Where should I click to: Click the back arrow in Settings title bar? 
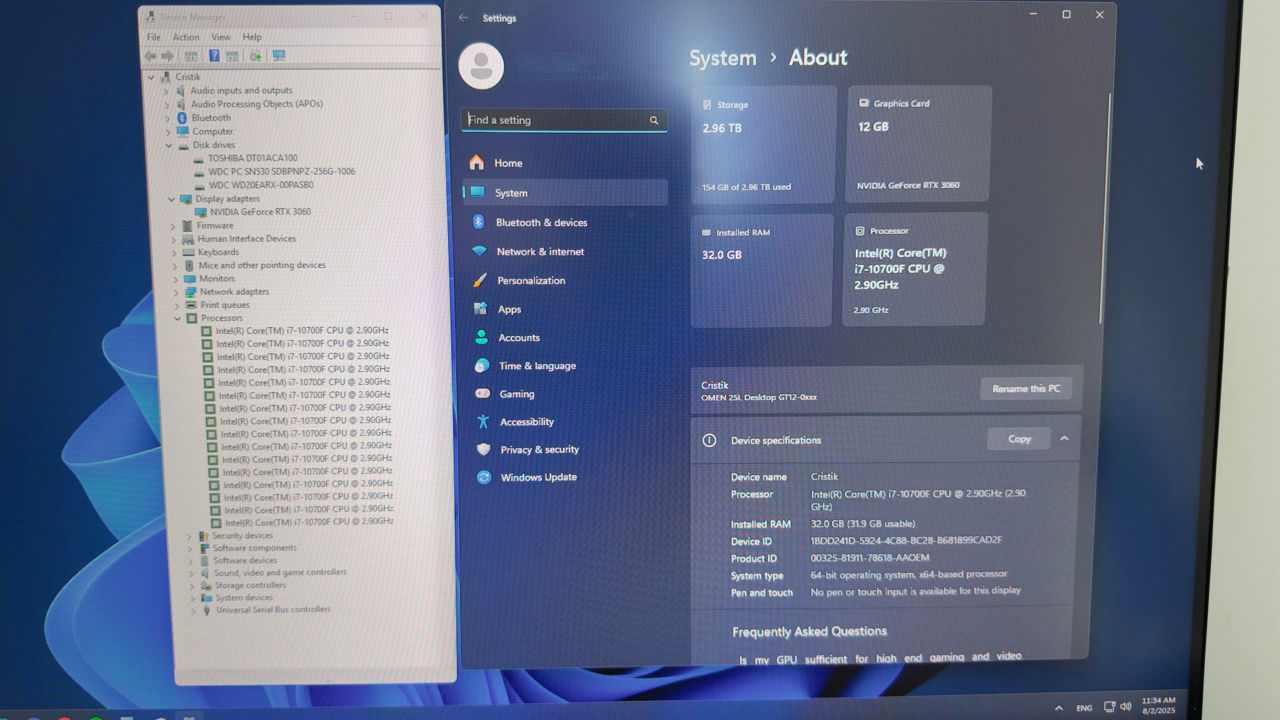(x=463, y=18)
